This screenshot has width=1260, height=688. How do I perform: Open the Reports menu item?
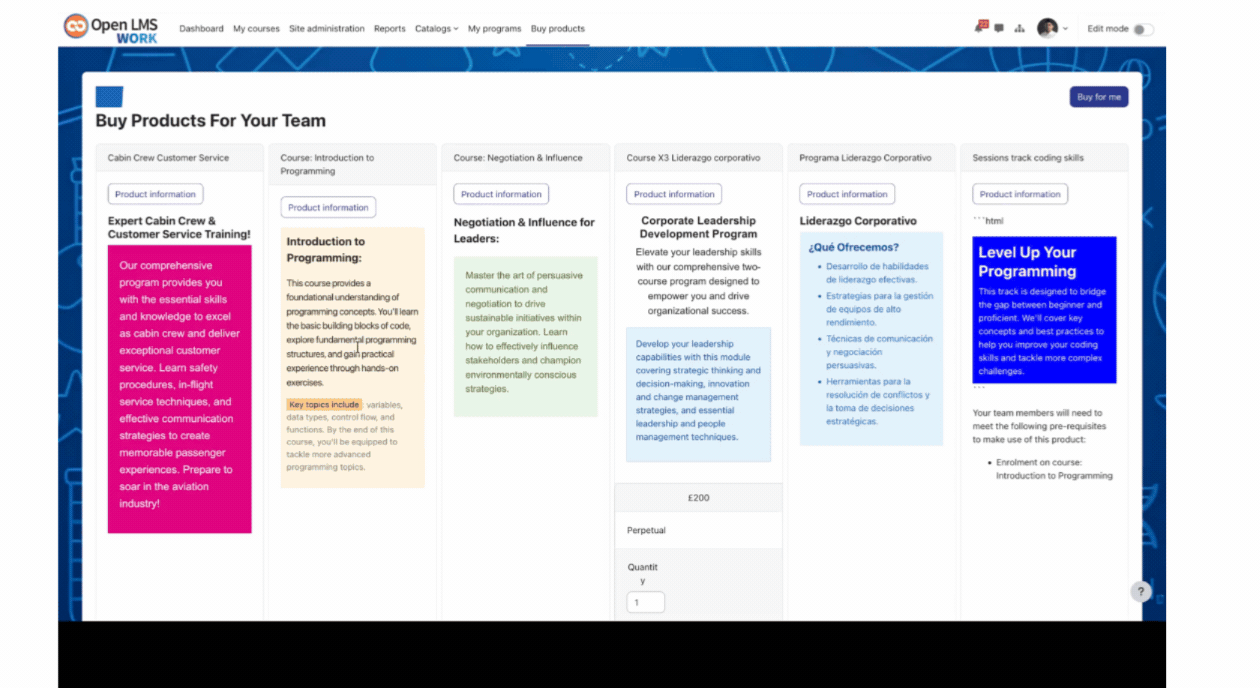pyautogui.click(x=389, y=29)
